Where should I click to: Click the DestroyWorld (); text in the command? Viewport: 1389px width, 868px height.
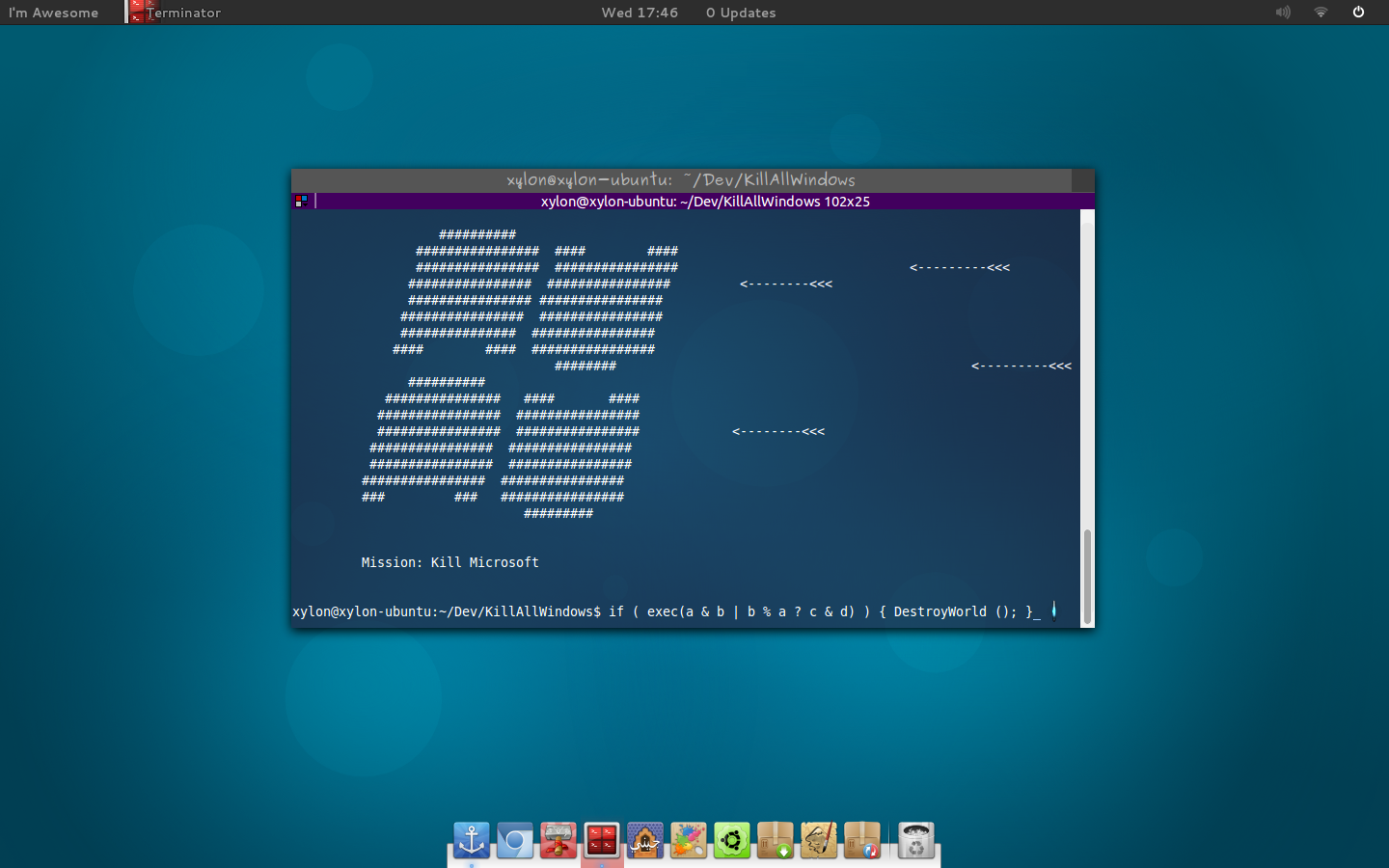click(x=955, y=611)
